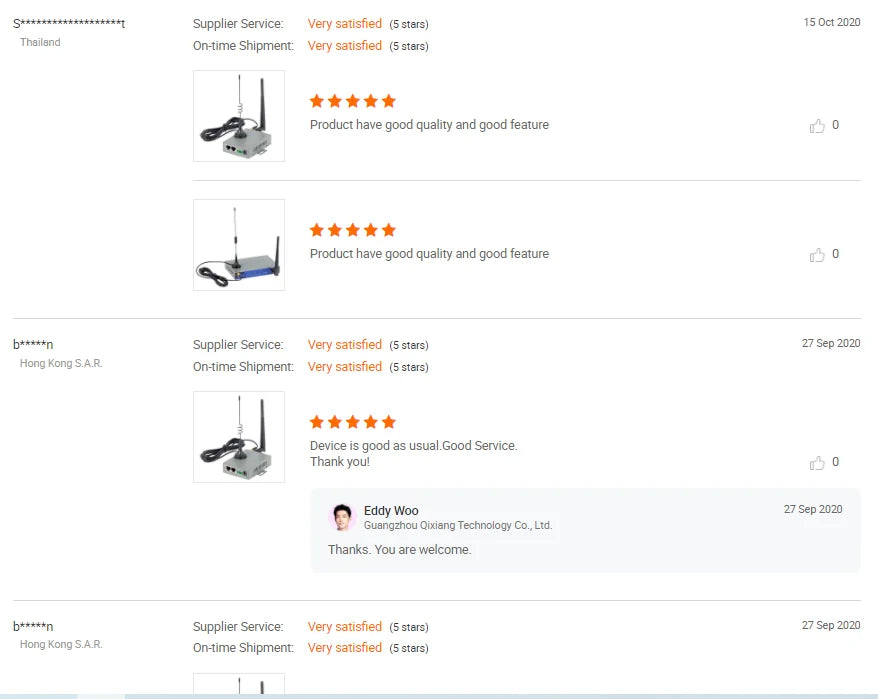Click the 'Thanks. You are welcome.' reply
This screenshot has height=699, width=878.
click(399, 549)
